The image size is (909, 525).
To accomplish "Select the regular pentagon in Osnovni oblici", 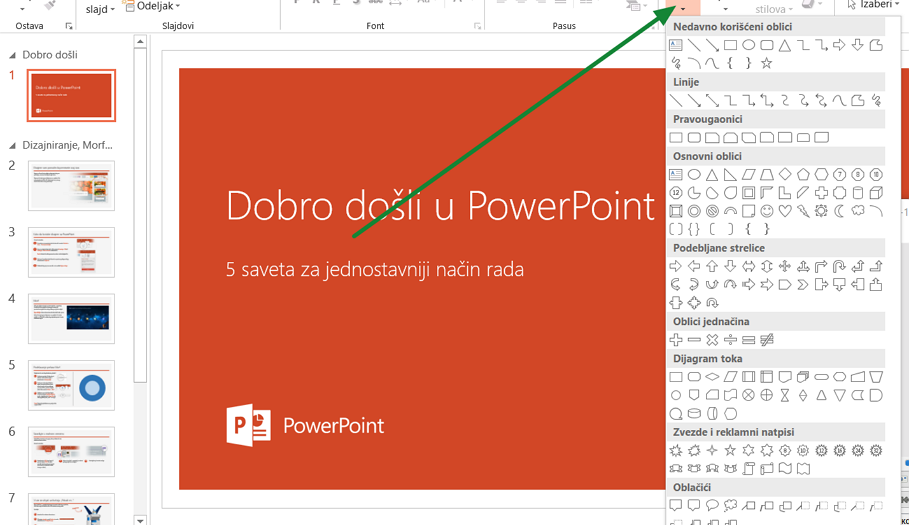I will point(803,174).
